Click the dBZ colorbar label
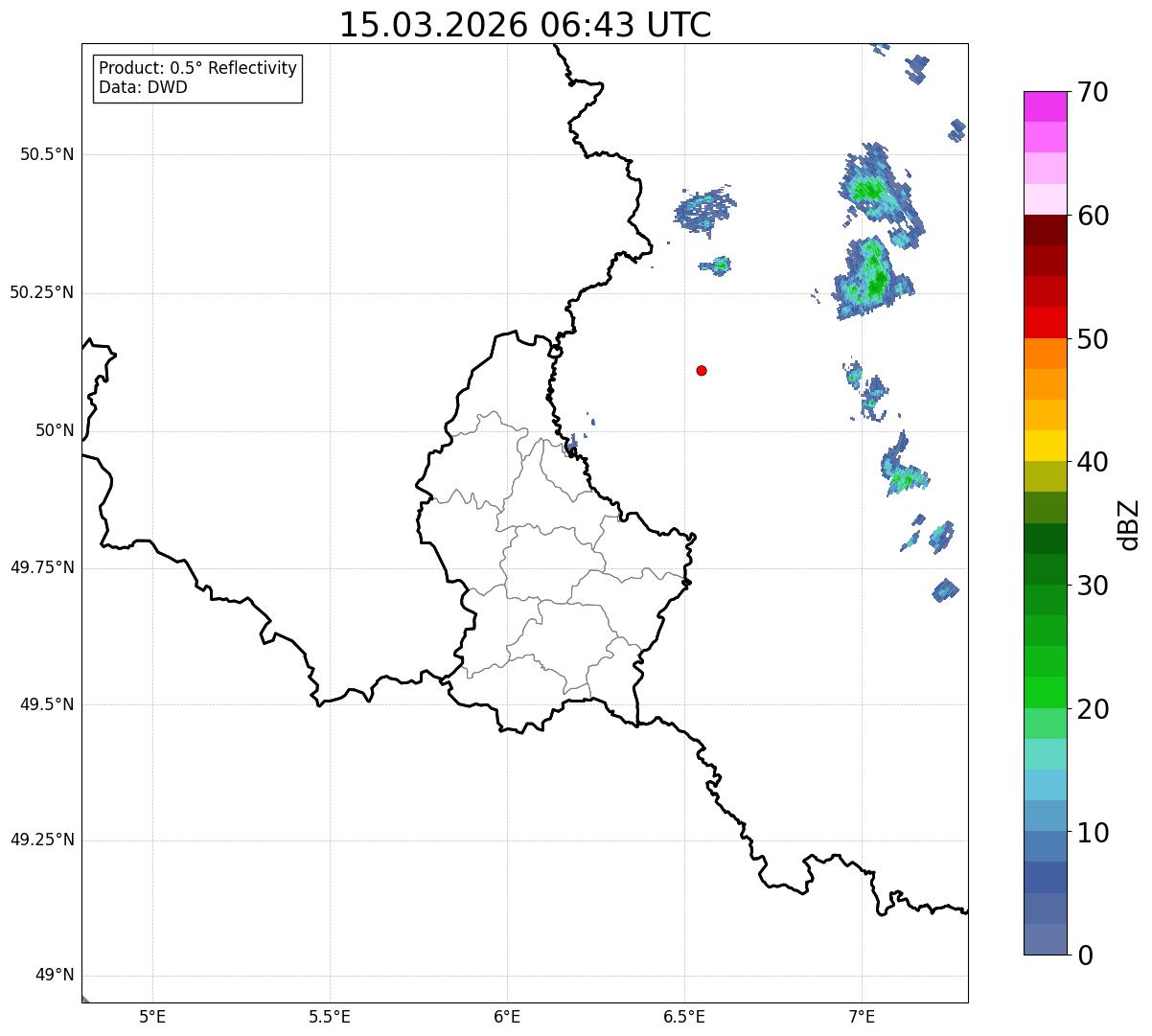Image resolution: width=1152 pixels, height=1036 pixels. pos(1129,524)
